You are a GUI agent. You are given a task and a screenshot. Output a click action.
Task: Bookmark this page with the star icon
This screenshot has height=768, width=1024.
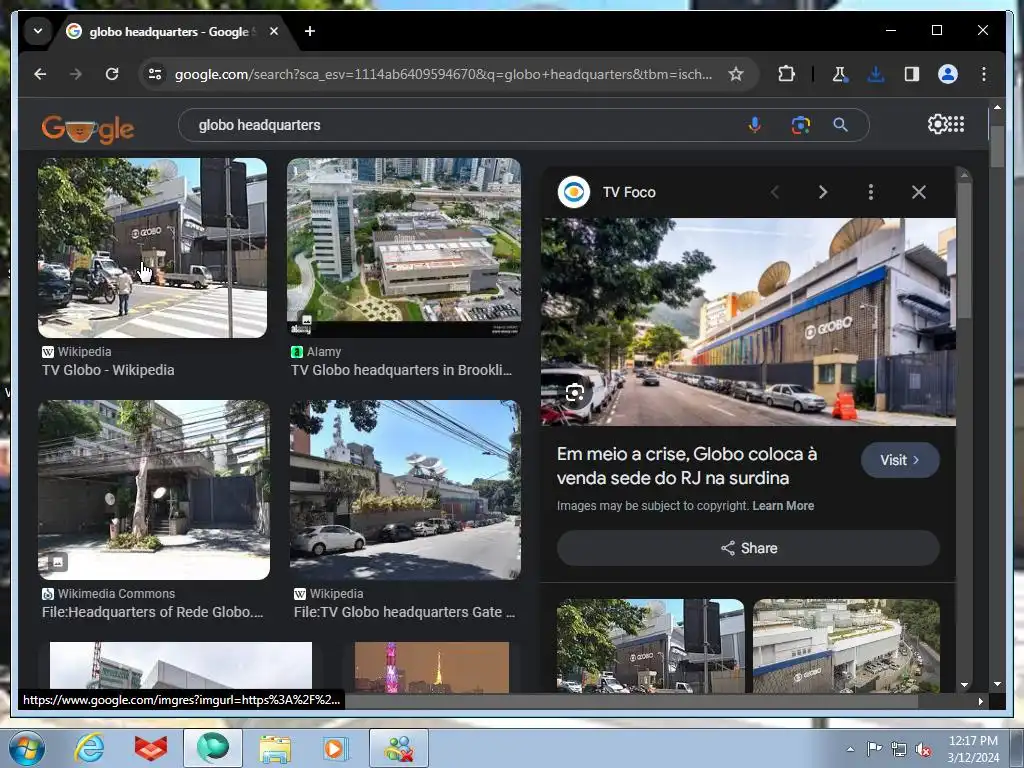[736, 74]
